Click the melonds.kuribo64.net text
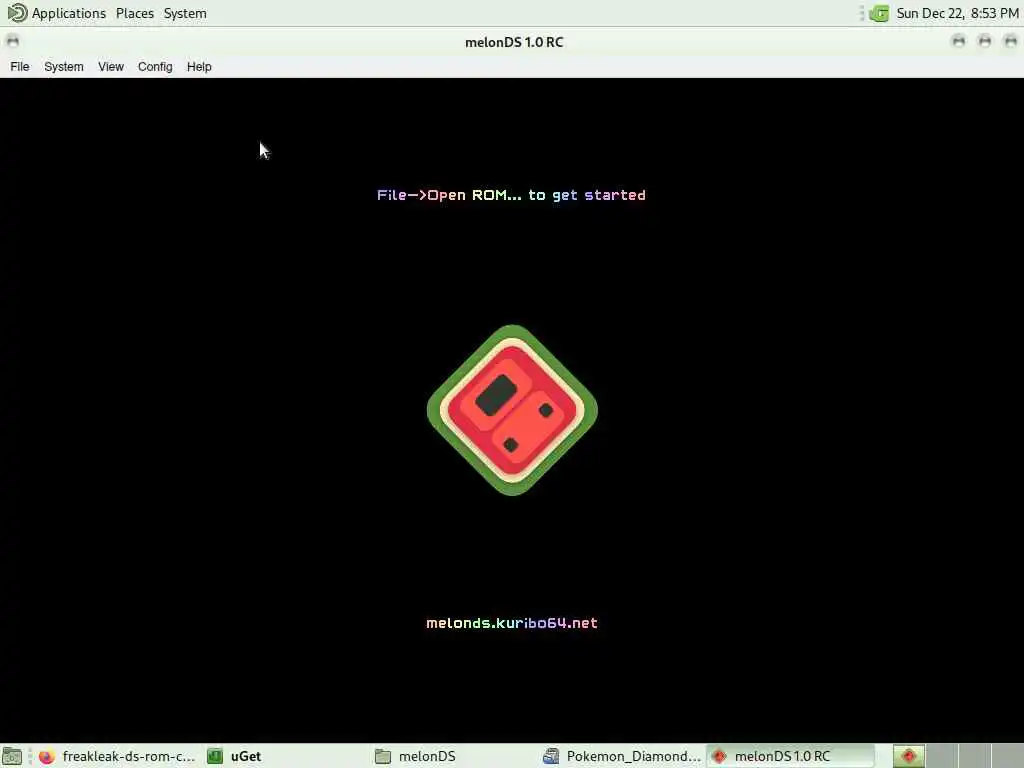1024x768 pixels. pos(512,623)
